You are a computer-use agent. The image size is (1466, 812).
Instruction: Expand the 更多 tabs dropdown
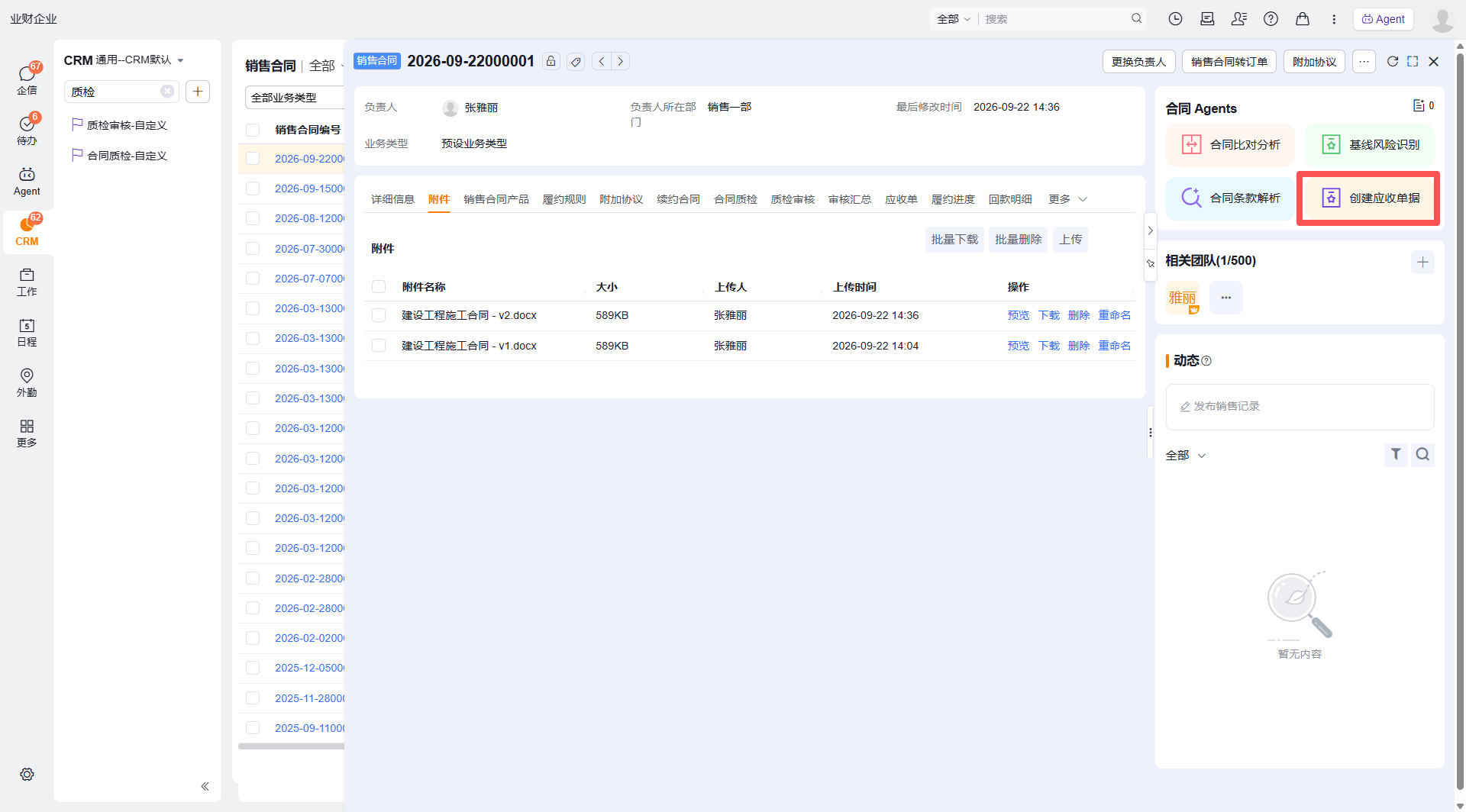(1067, 199)
